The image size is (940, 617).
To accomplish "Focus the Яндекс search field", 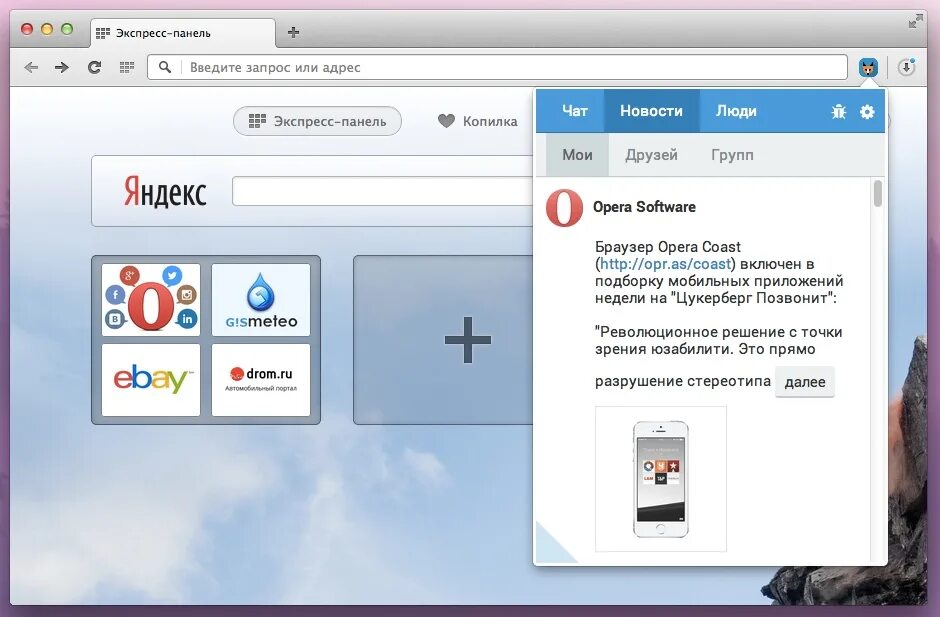I will point(384,191).
